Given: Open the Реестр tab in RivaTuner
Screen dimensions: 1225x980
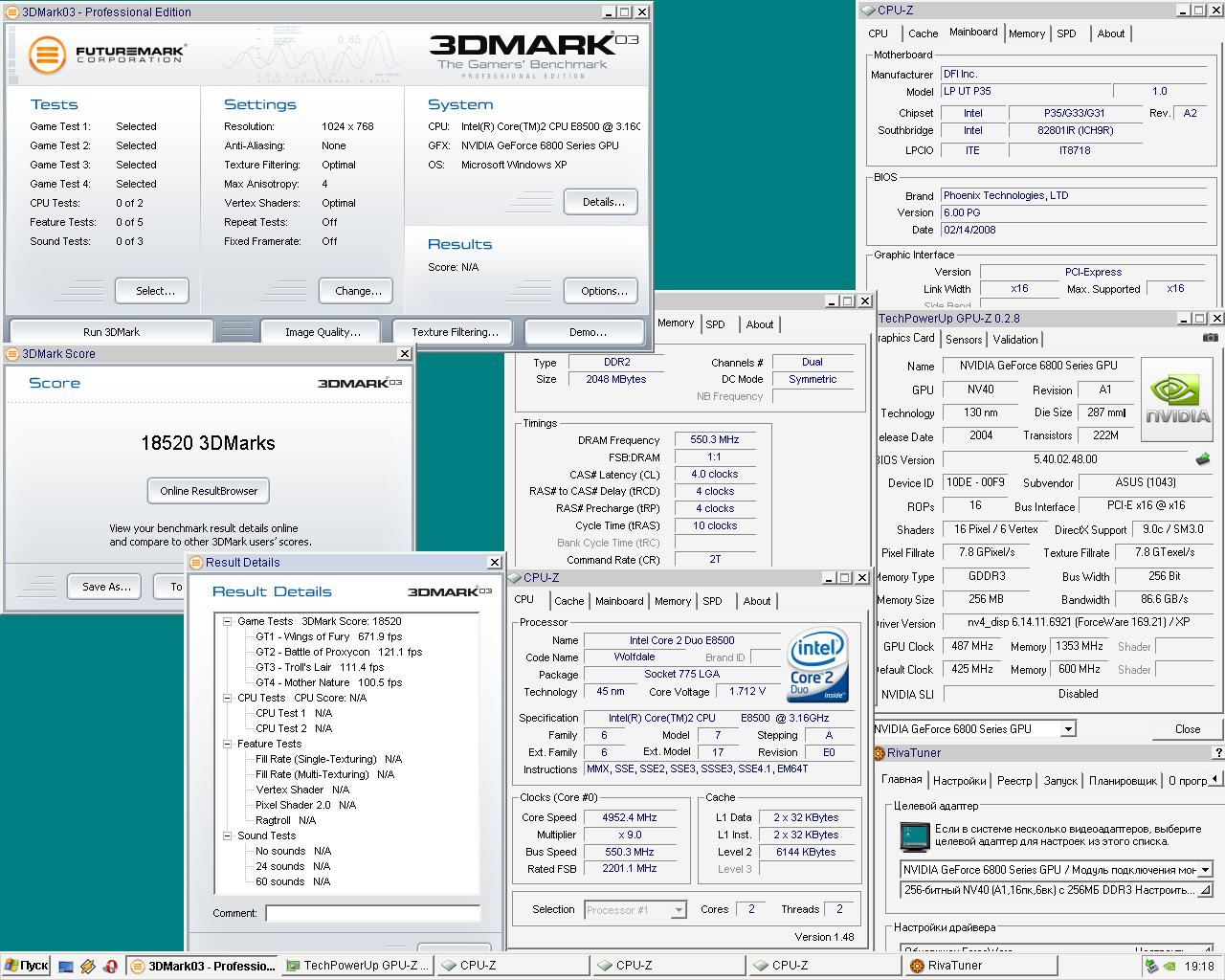Looking at the screenshot, I should click(x=1014, y=781).
